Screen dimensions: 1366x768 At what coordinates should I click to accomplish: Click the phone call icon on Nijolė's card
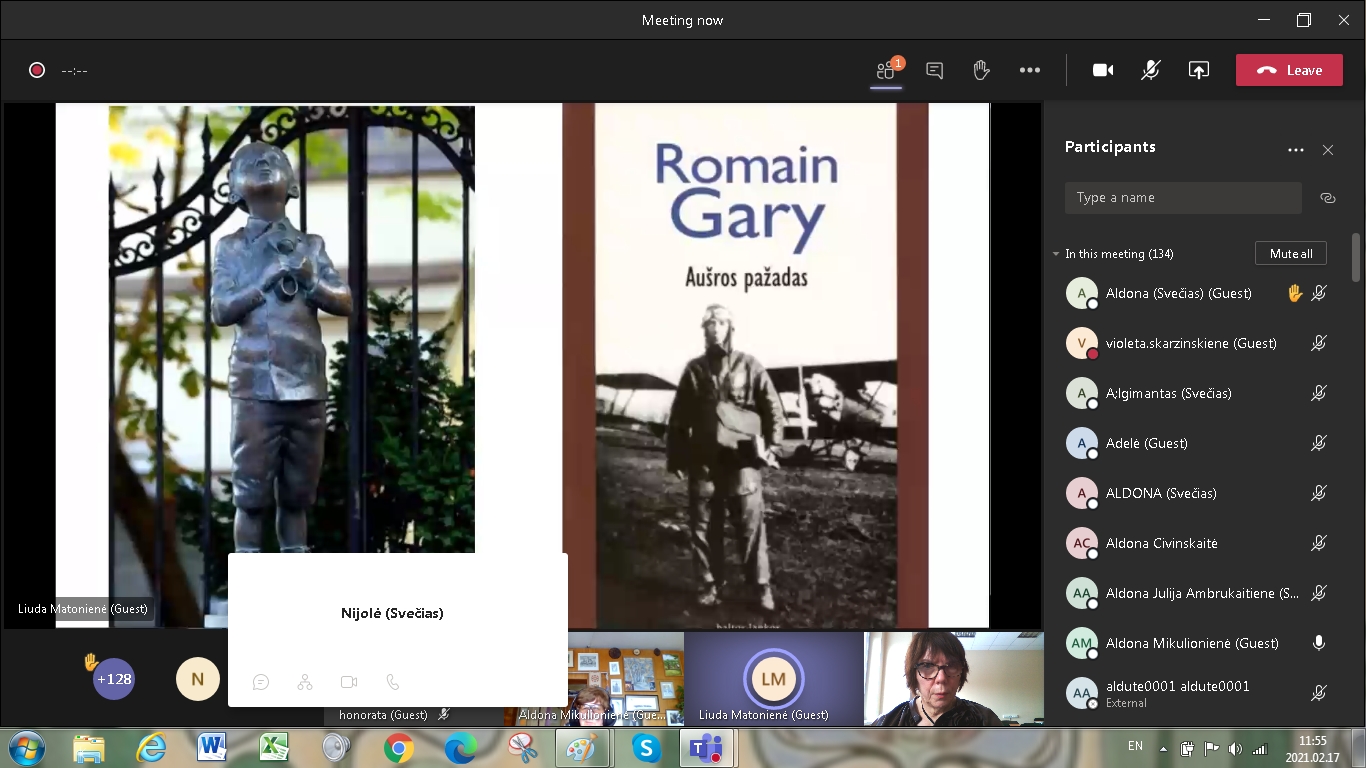[x=393, y=682]
